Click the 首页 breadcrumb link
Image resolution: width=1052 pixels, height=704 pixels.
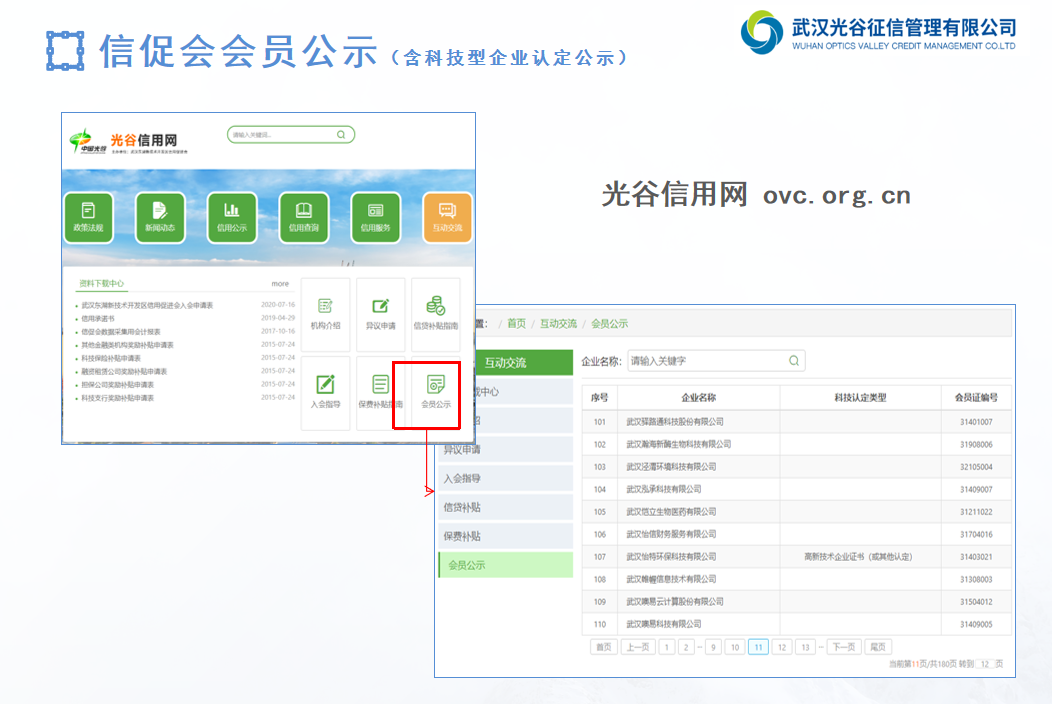pos(516,323)
